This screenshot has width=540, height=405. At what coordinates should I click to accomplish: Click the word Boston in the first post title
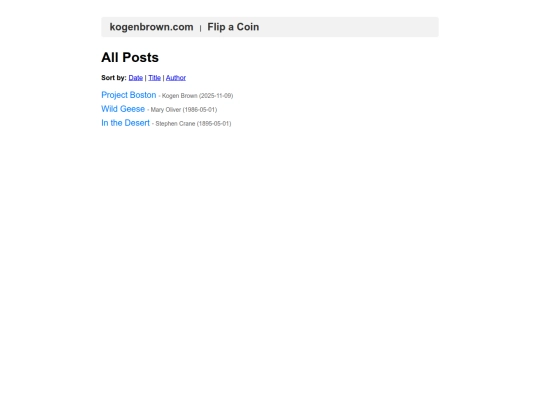coord(143,95)
